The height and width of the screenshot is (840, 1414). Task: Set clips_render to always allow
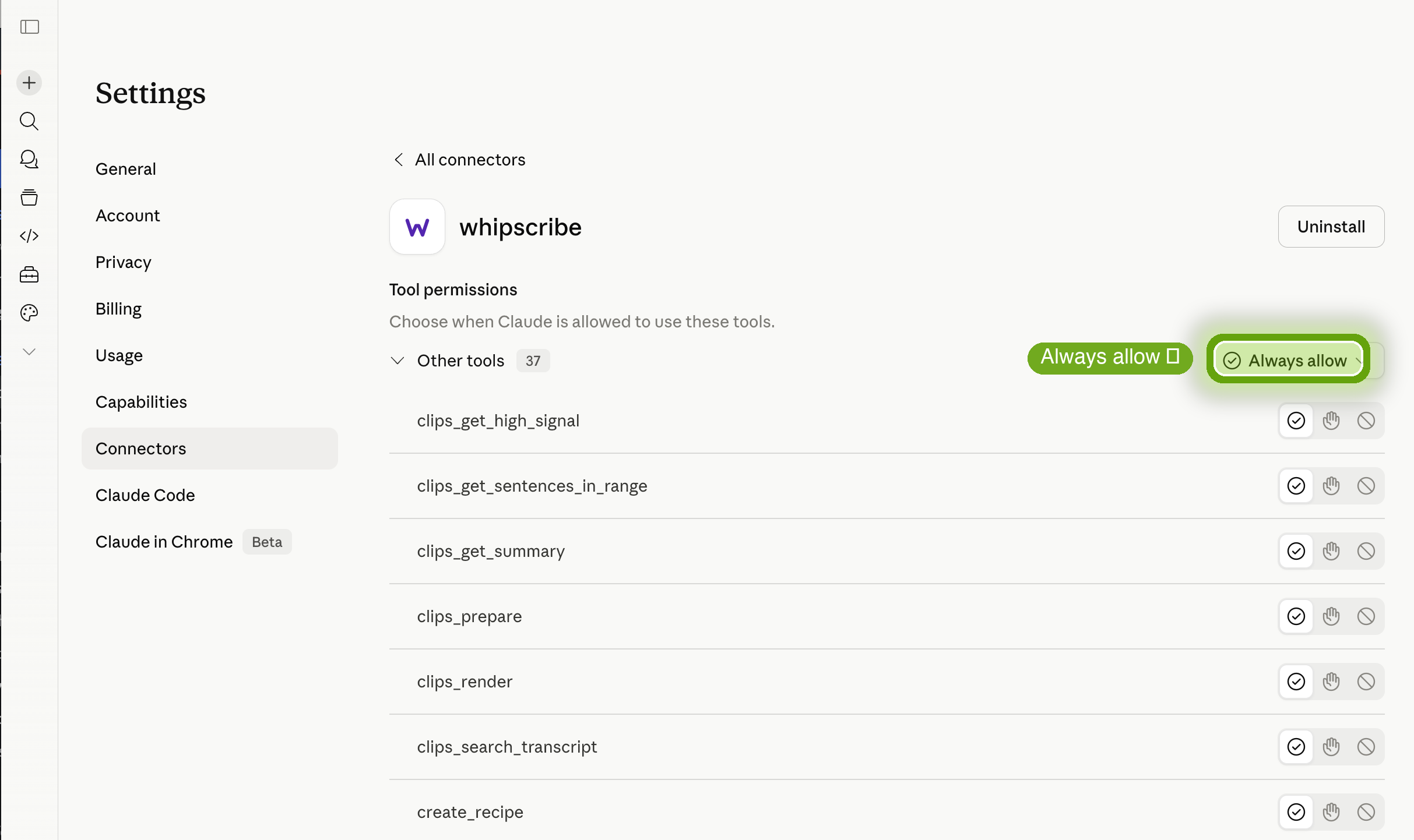[x=1296, y=682]
